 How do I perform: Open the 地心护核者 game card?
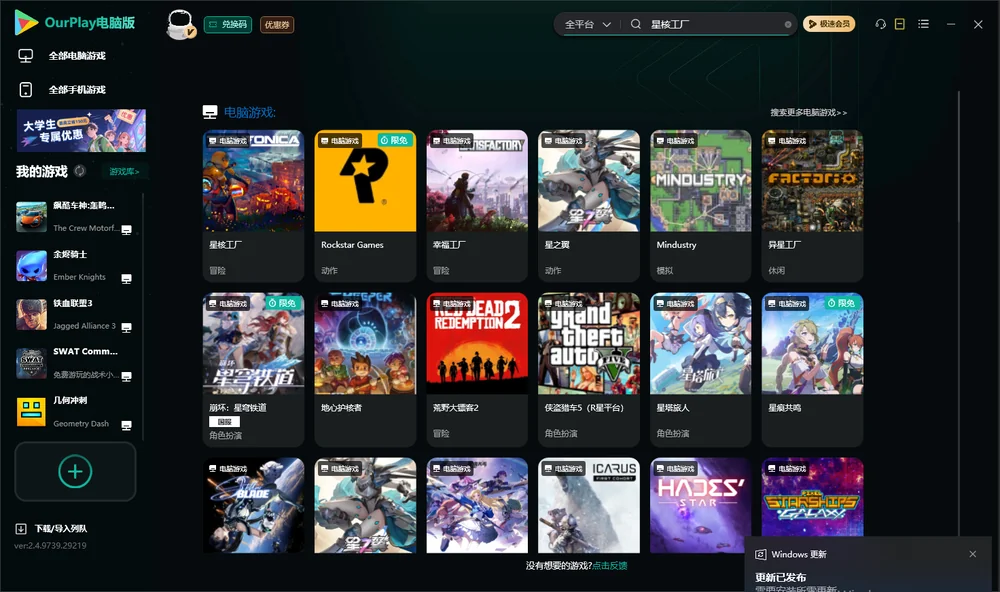click(365, 369)
